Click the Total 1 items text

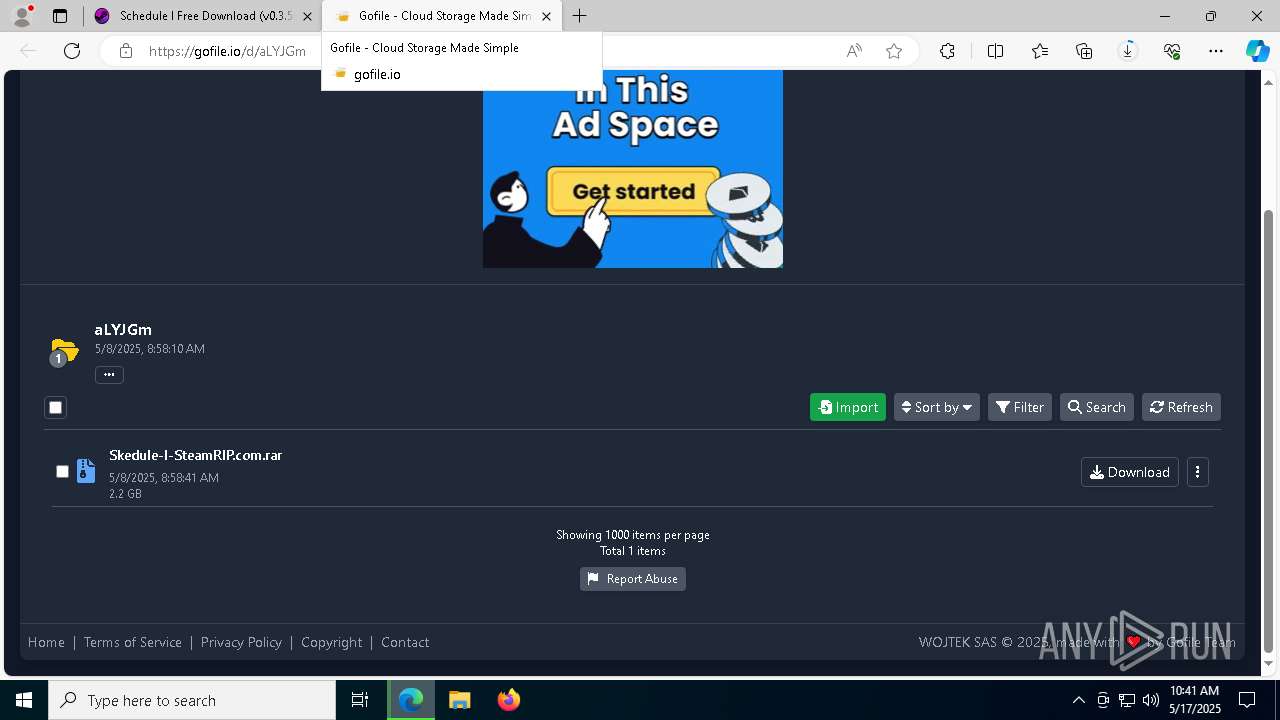tap(633, 551)
